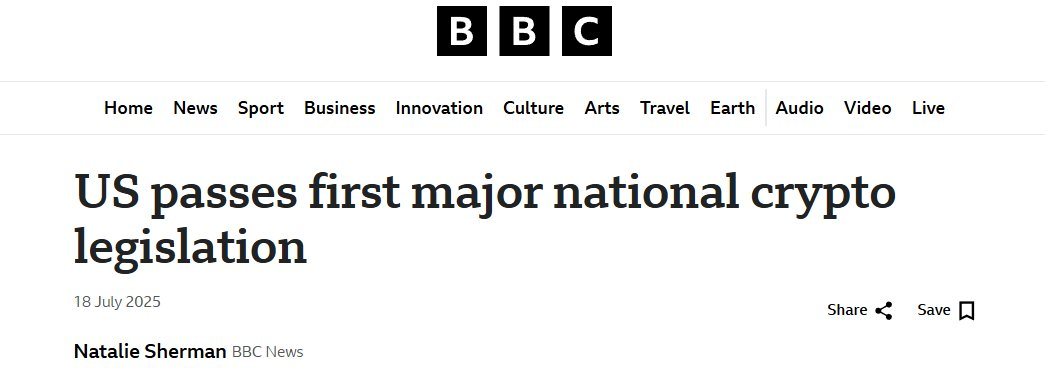
Task: Open the Home menu item
Action: [128, 108]
